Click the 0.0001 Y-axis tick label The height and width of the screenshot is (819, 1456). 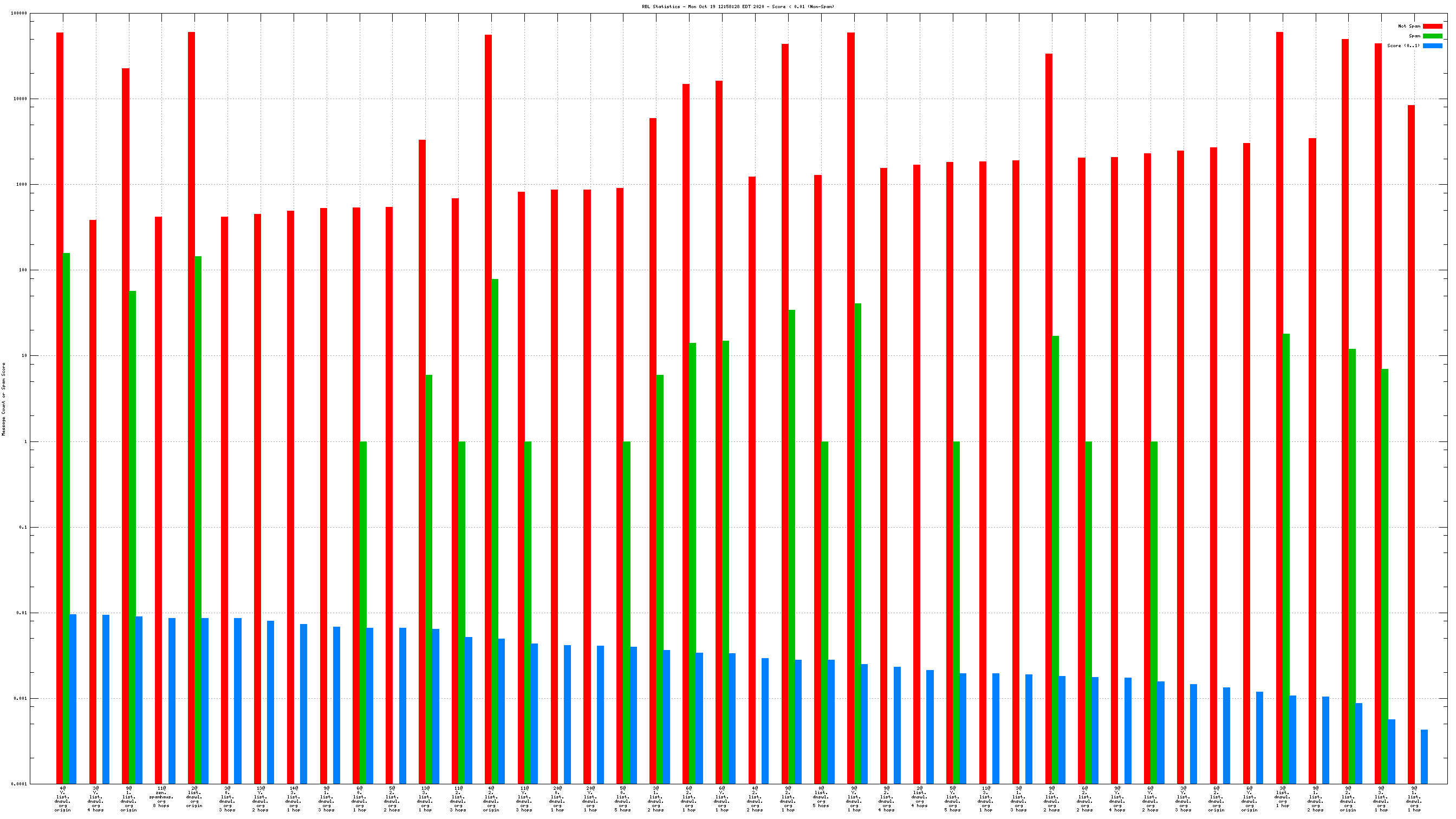click(19, 784)
